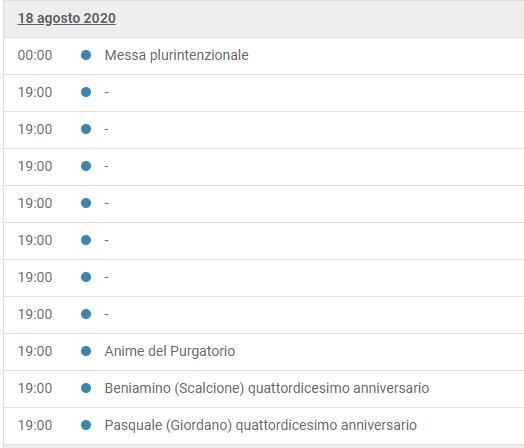Screen dimensions: 524x448
Task: Click the 19:00 time beside Pasquale (Giordano)
Action: tap(35, 425)
